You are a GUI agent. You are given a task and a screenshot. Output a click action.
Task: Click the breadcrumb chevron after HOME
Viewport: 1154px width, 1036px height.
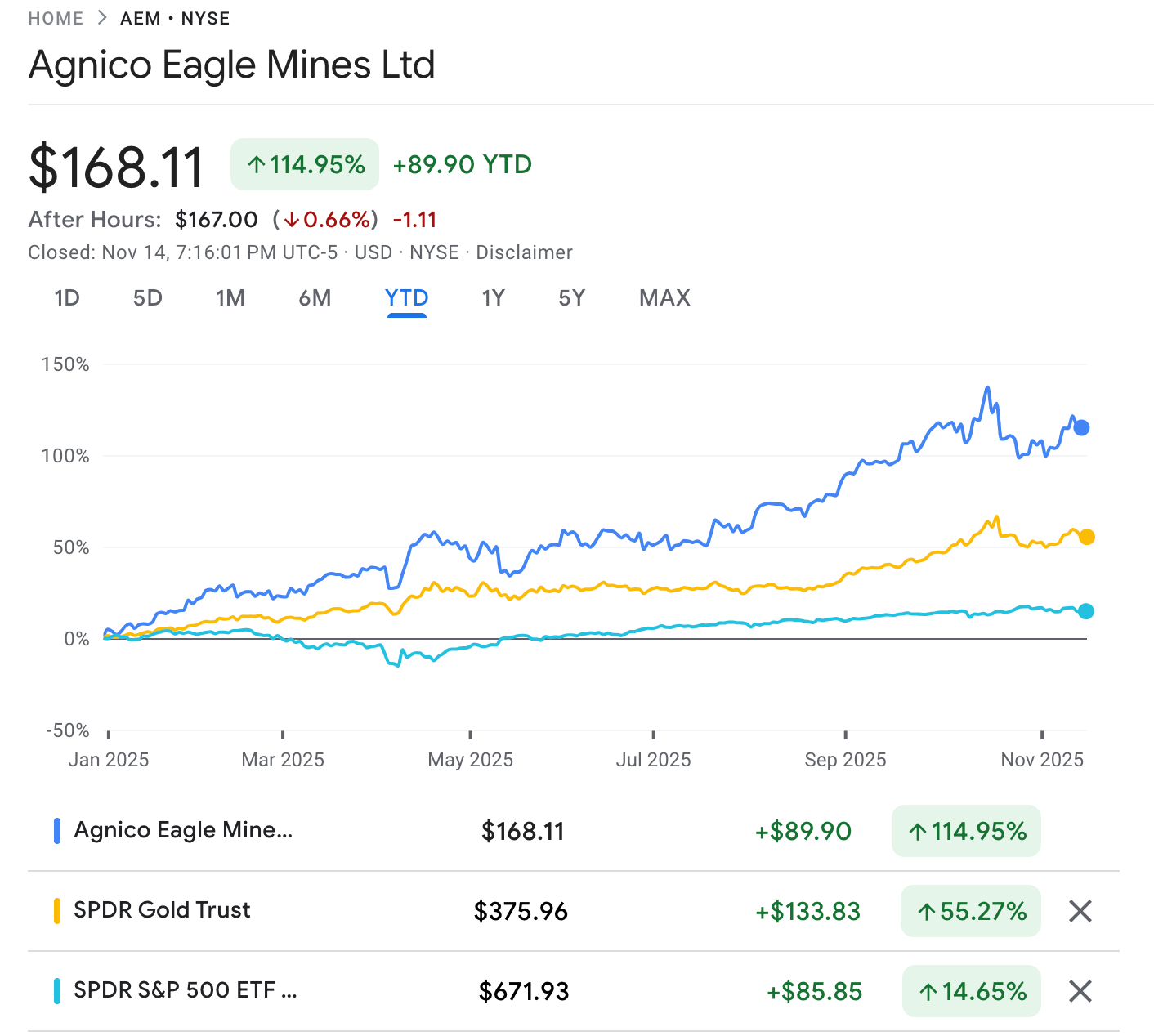(102, 18)
